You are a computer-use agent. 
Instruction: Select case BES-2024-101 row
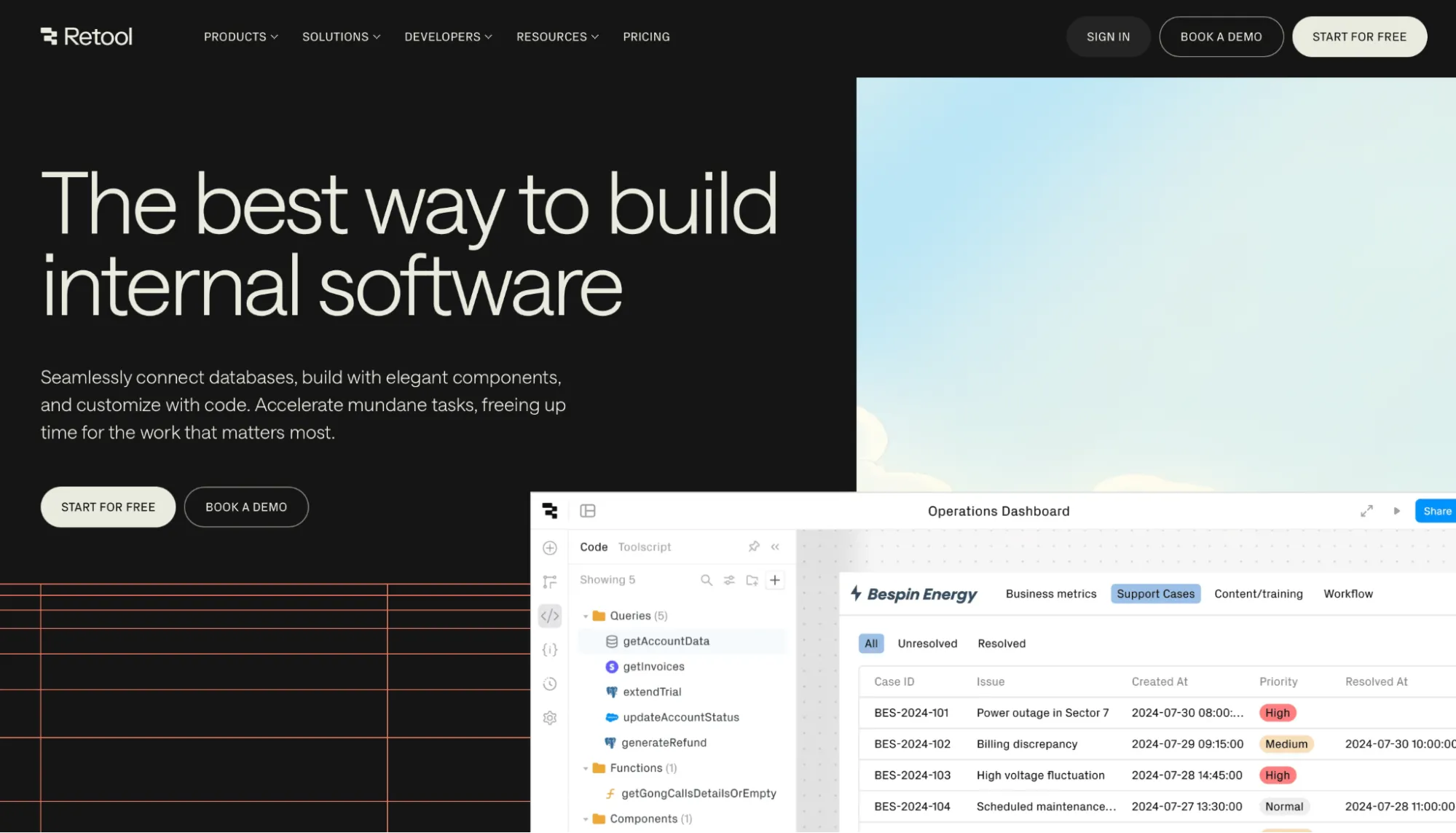[1157, 713]
